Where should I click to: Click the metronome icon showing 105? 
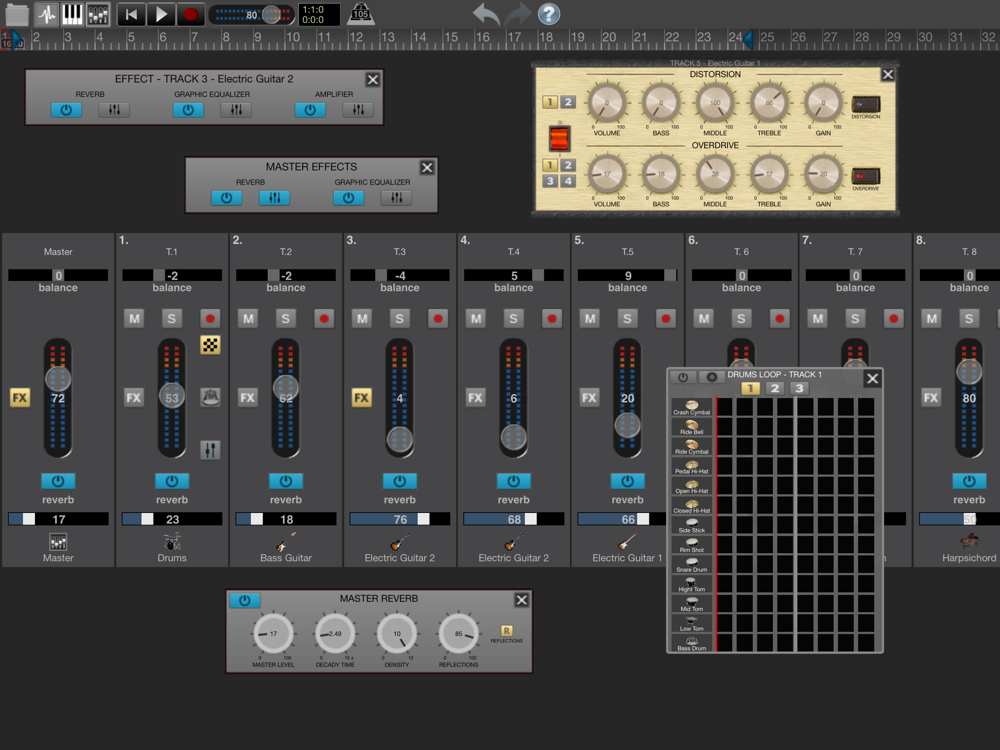tap(360, 14)
